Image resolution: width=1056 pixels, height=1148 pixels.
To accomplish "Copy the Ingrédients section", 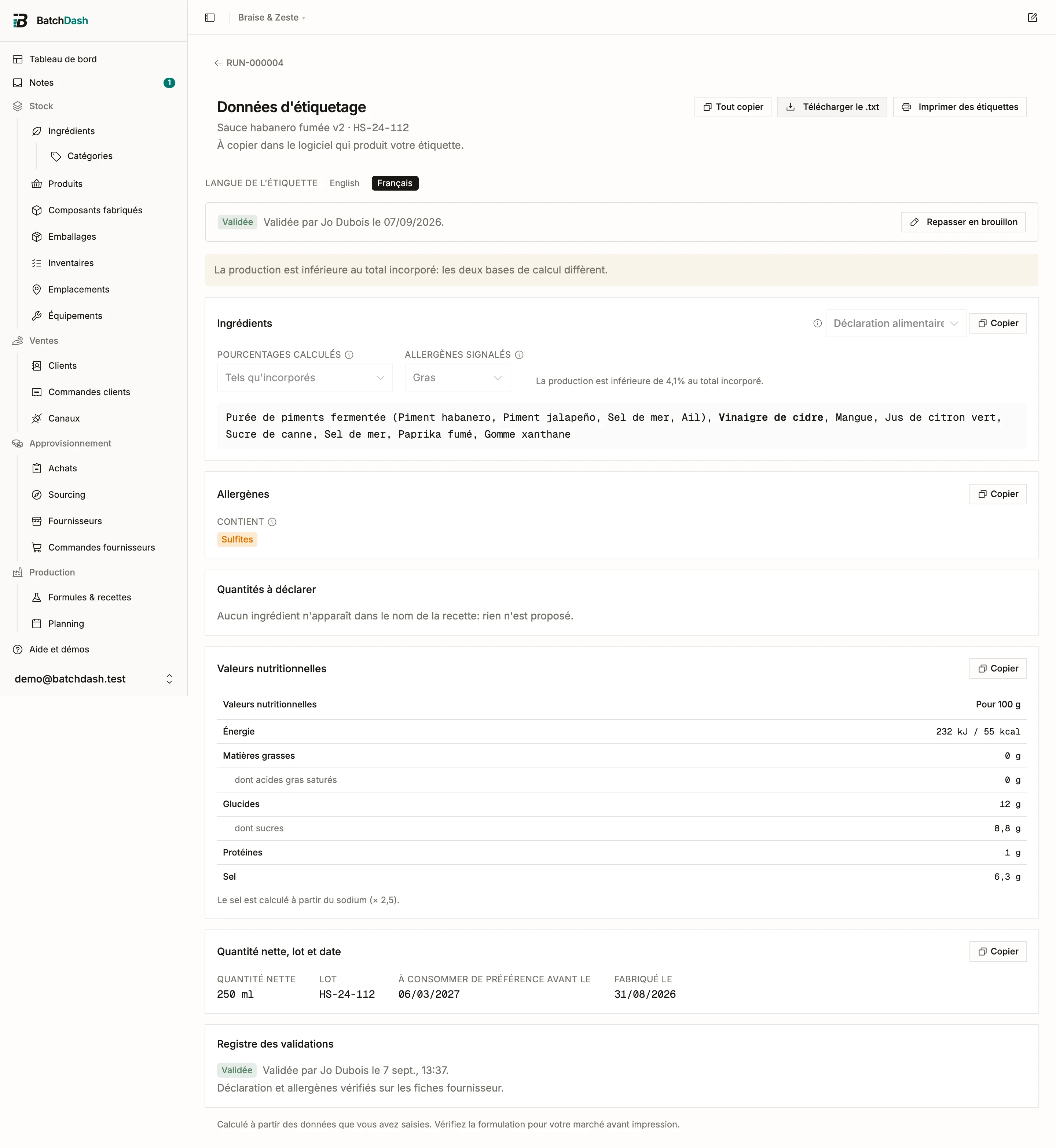I will (x=998, y=323).
